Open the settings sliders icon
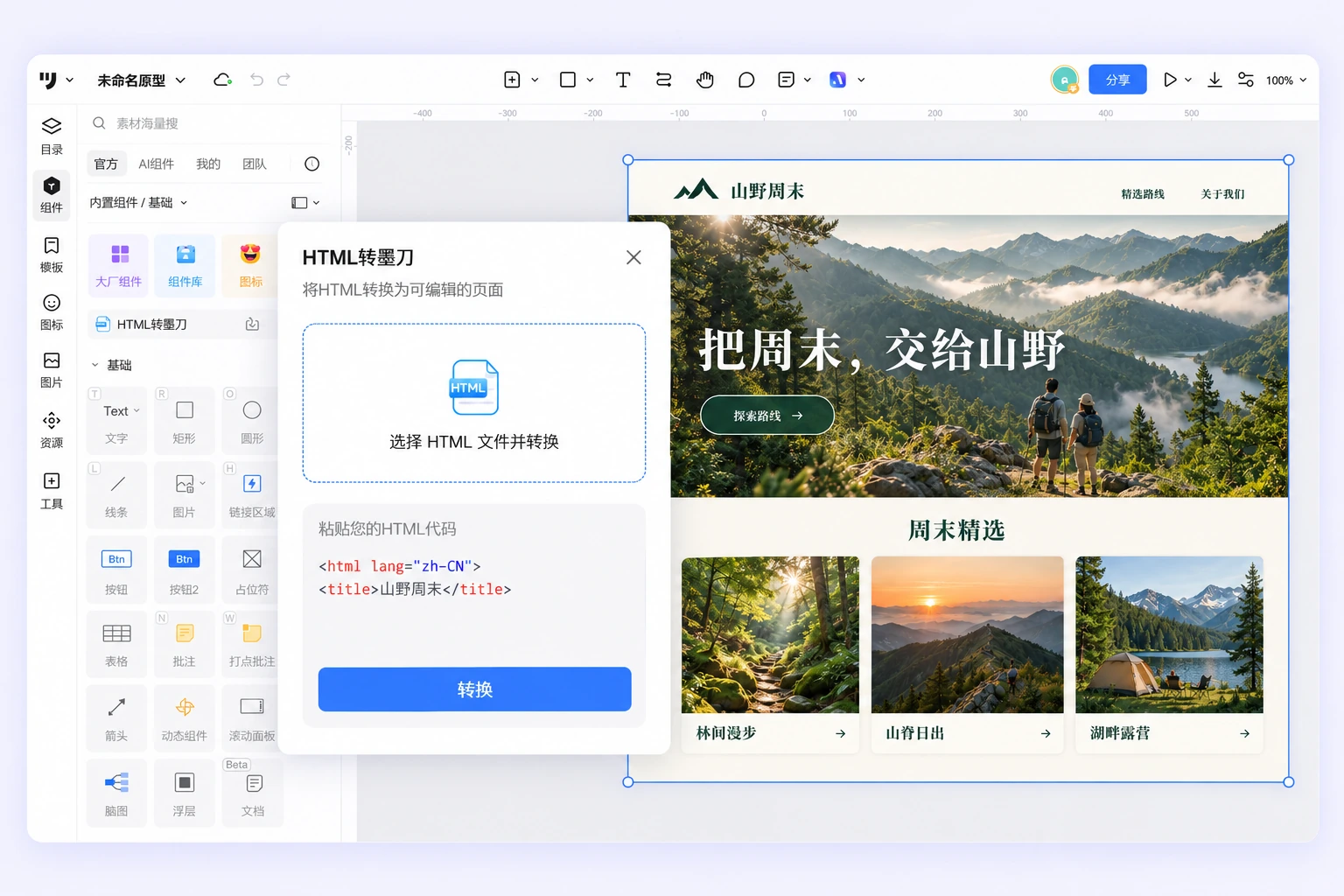Viewport: 1344px width, 896px height. [x=1245, y=80]
